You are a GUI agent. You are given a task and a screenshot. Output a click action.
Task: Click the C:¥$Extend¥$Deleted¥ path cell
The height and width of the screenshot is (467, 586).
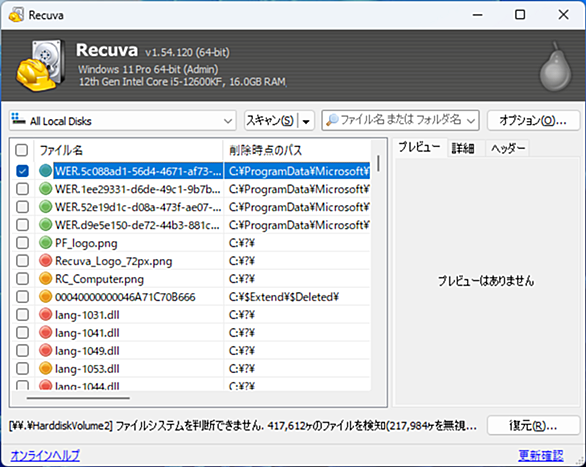tap(284, 297)
